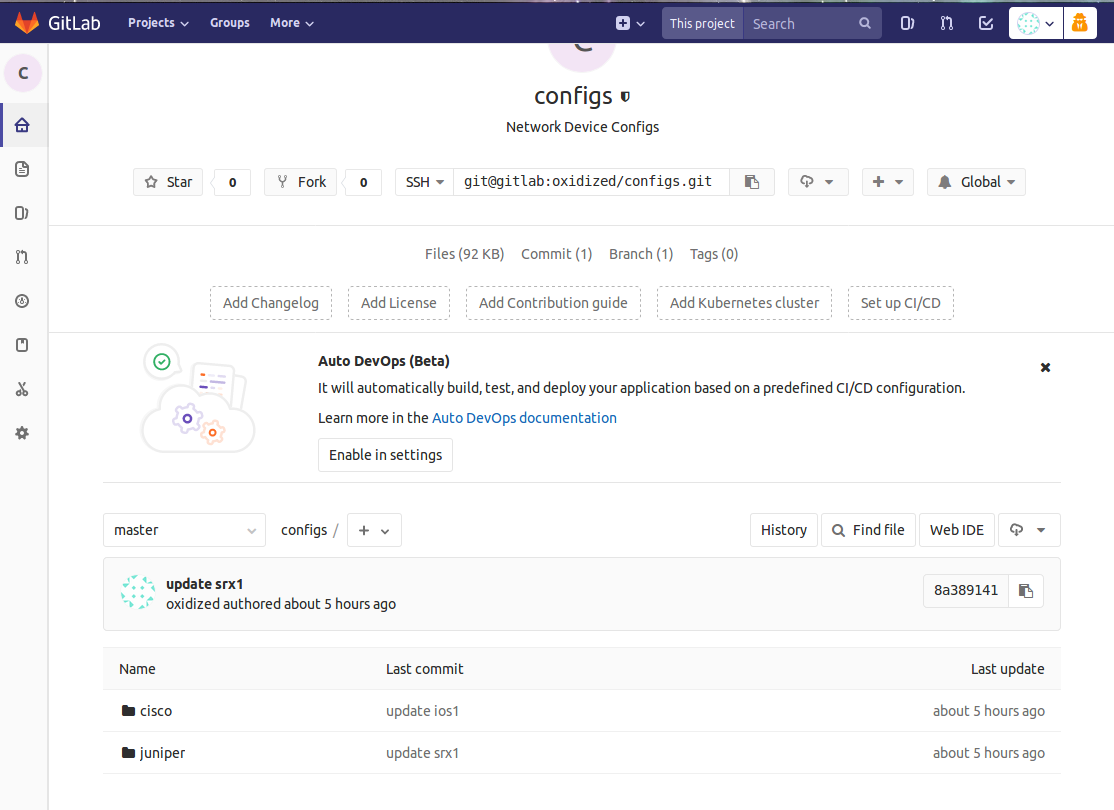Open the to-do list icon in navbar
1114x810 pixels.
coord(986,23)
